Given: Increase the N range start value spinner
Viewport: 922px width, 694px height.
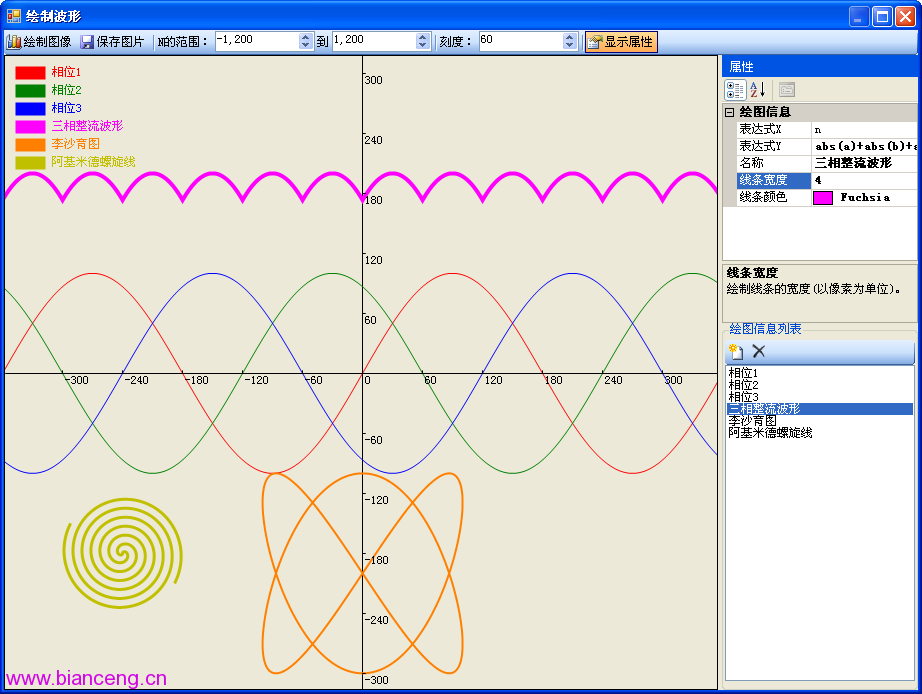Looking at the screenshot, I should 305,37.
